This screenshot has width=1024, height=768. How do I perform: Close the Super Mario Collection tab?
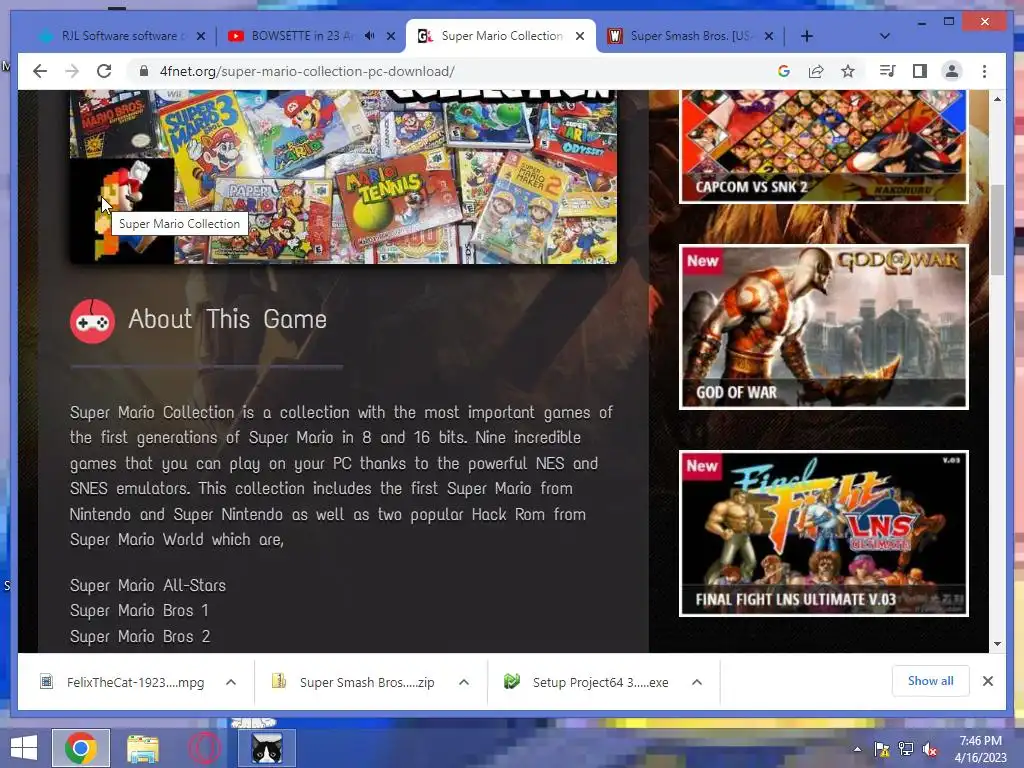coord(580,36)
